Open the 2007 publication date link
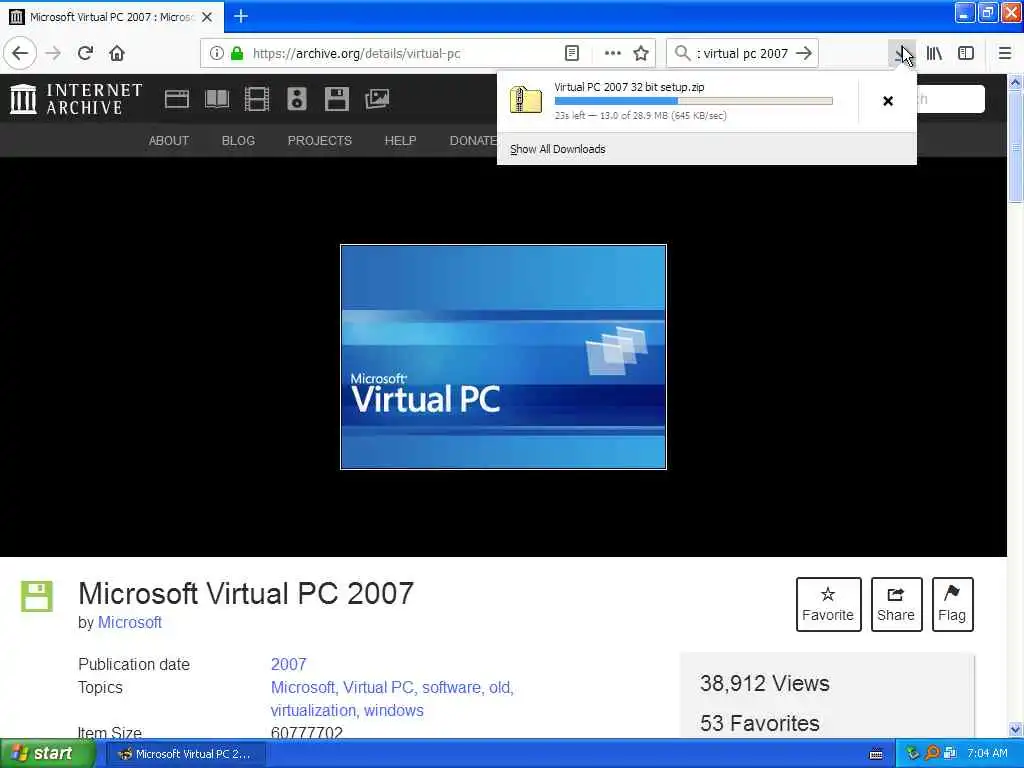This screenshot has height=768, width=1024. coord(288,664)
